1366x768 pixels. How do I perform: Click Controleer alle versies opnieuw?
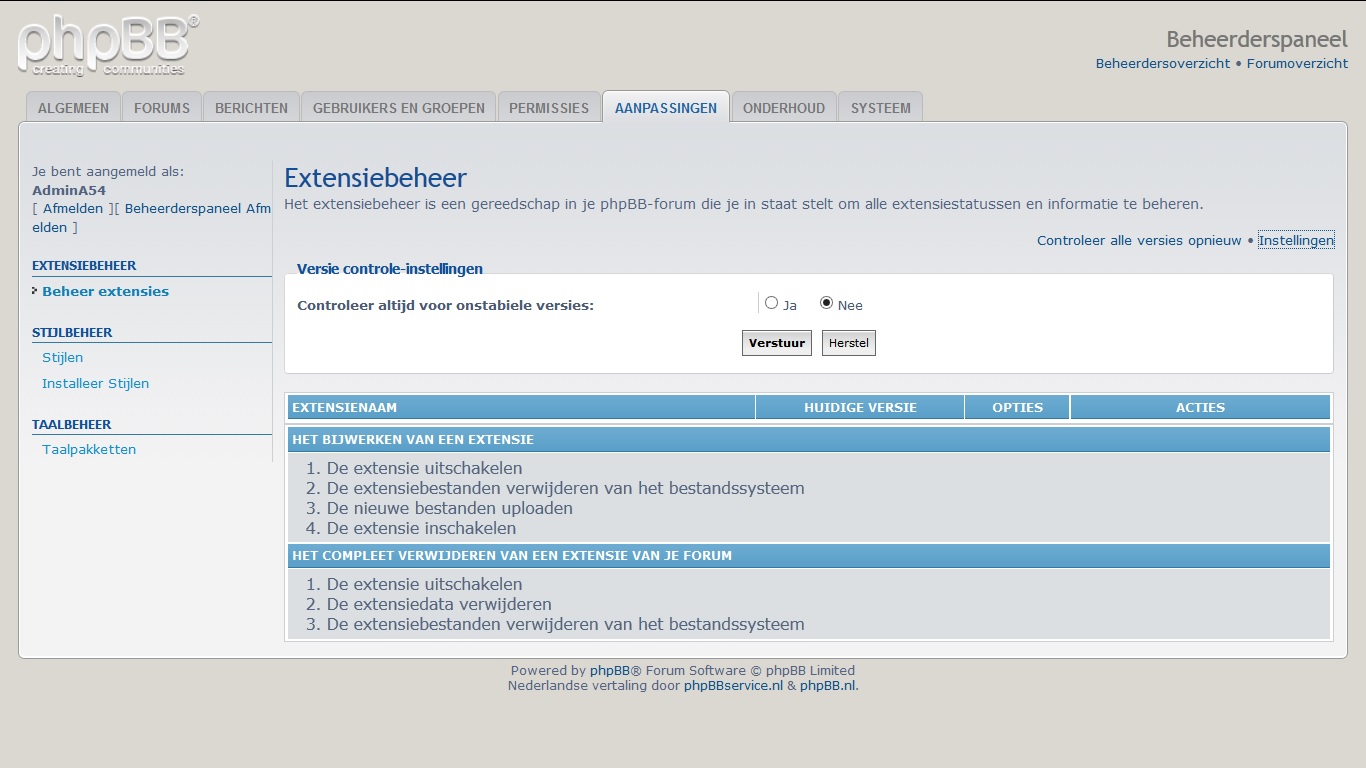1139,240
